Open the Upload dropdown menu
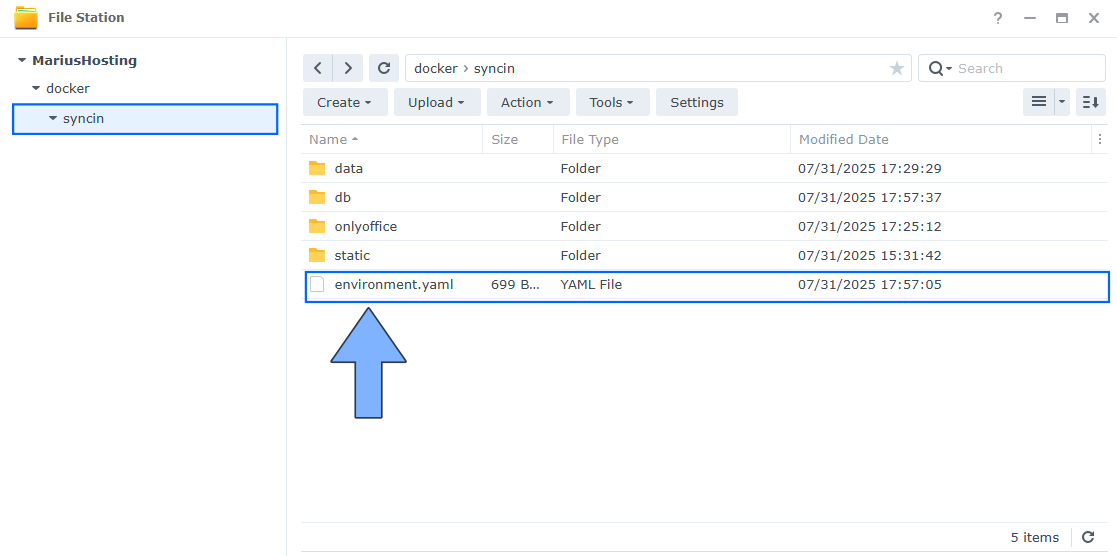1117x556 pixels. (437, 102)
